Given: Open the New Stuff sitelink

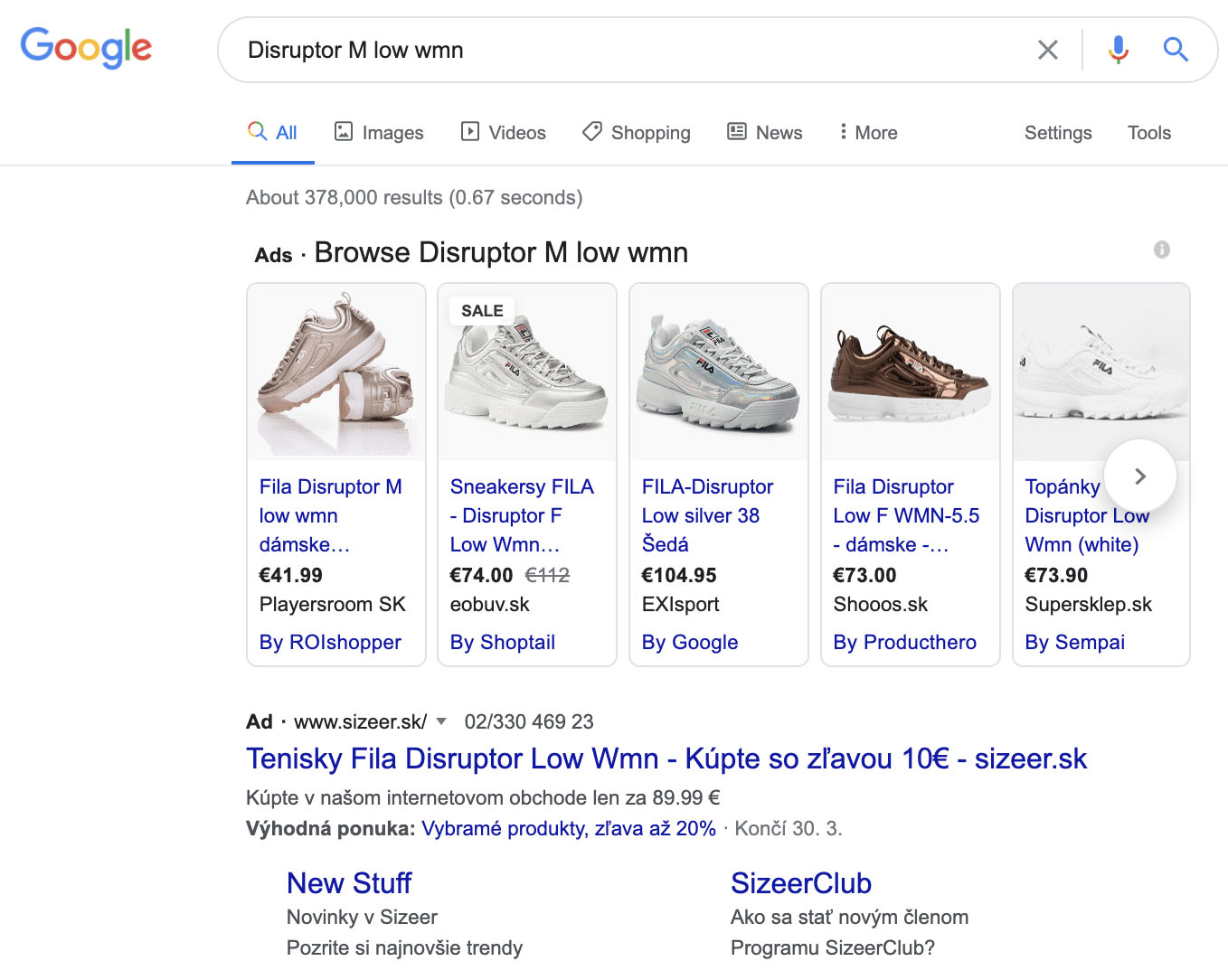Looking at the screenshot, I should click(349, 882).
